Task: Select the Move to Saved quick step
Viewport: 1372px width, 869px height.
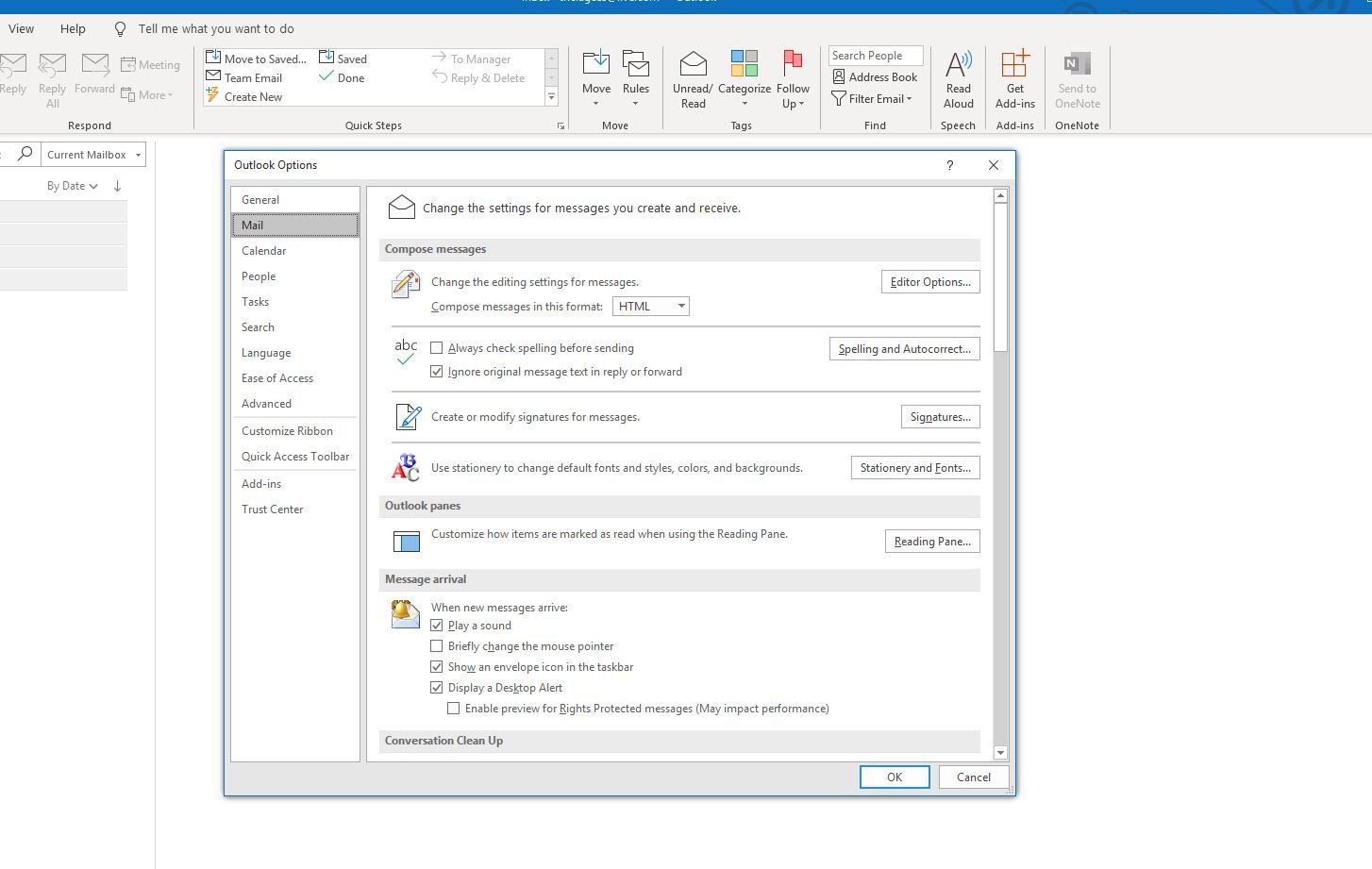Action: (x=257, y=58)
